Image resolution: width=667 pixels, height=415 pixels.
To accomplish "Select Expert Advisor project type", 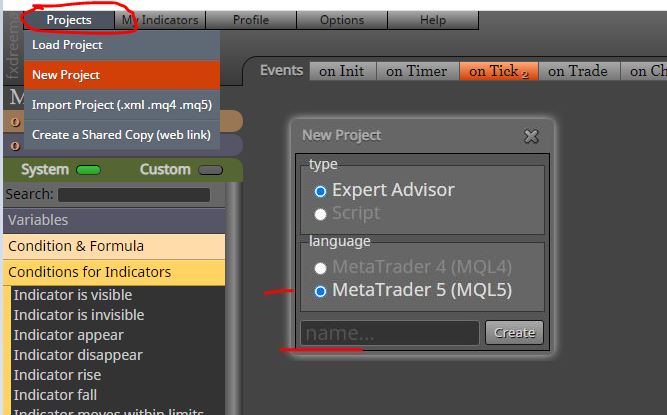I will 320,191.
